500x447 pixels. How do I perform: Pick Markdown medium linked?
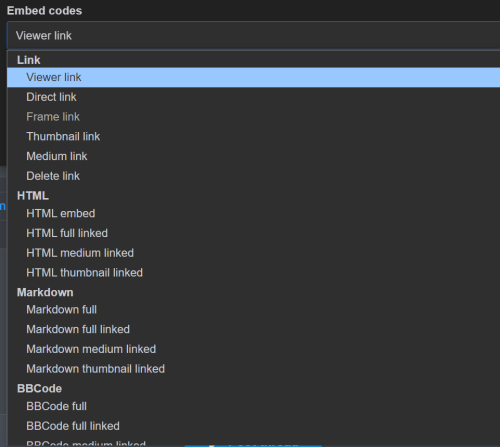coord(253,349)
